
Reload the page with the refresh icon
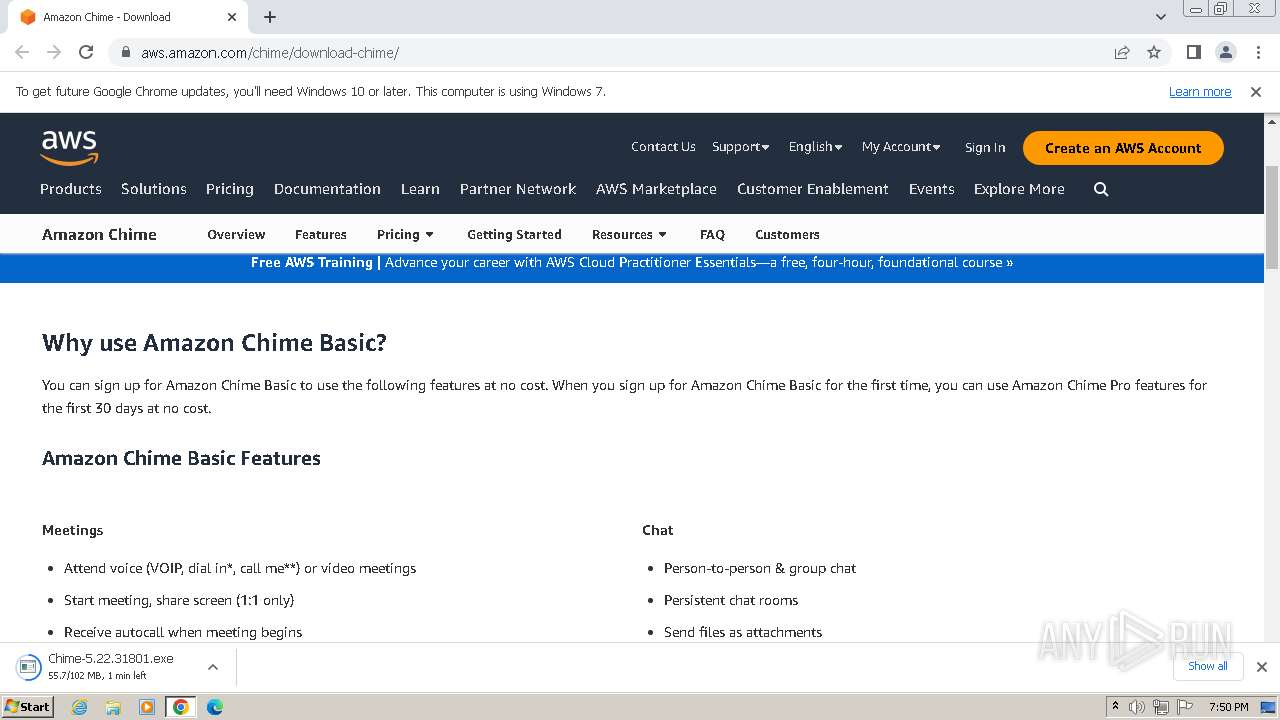pyautogui.click(x=86, y=53)
